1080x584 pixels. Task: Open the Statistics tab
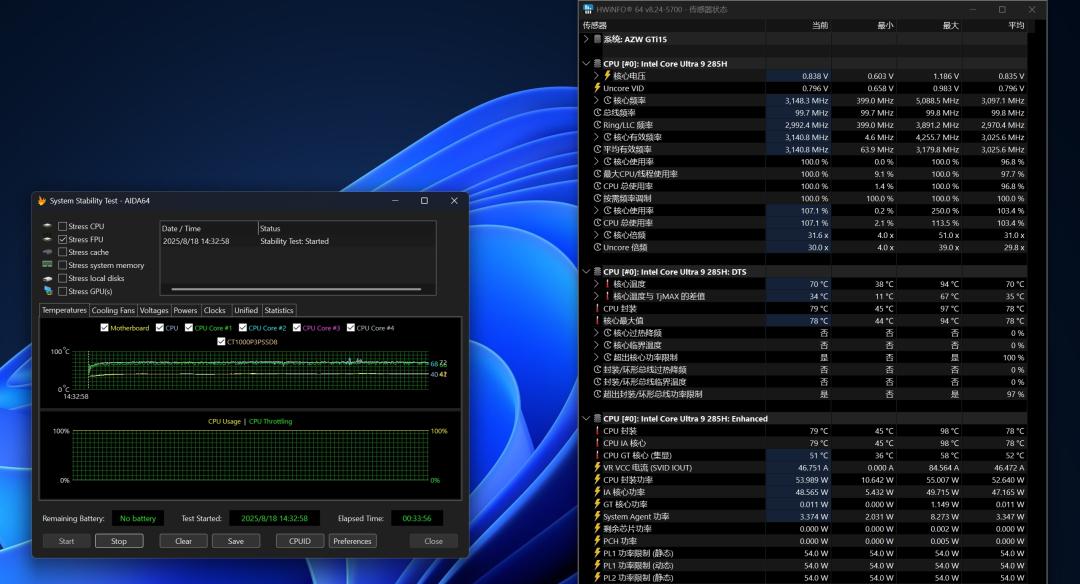[278, 311]
